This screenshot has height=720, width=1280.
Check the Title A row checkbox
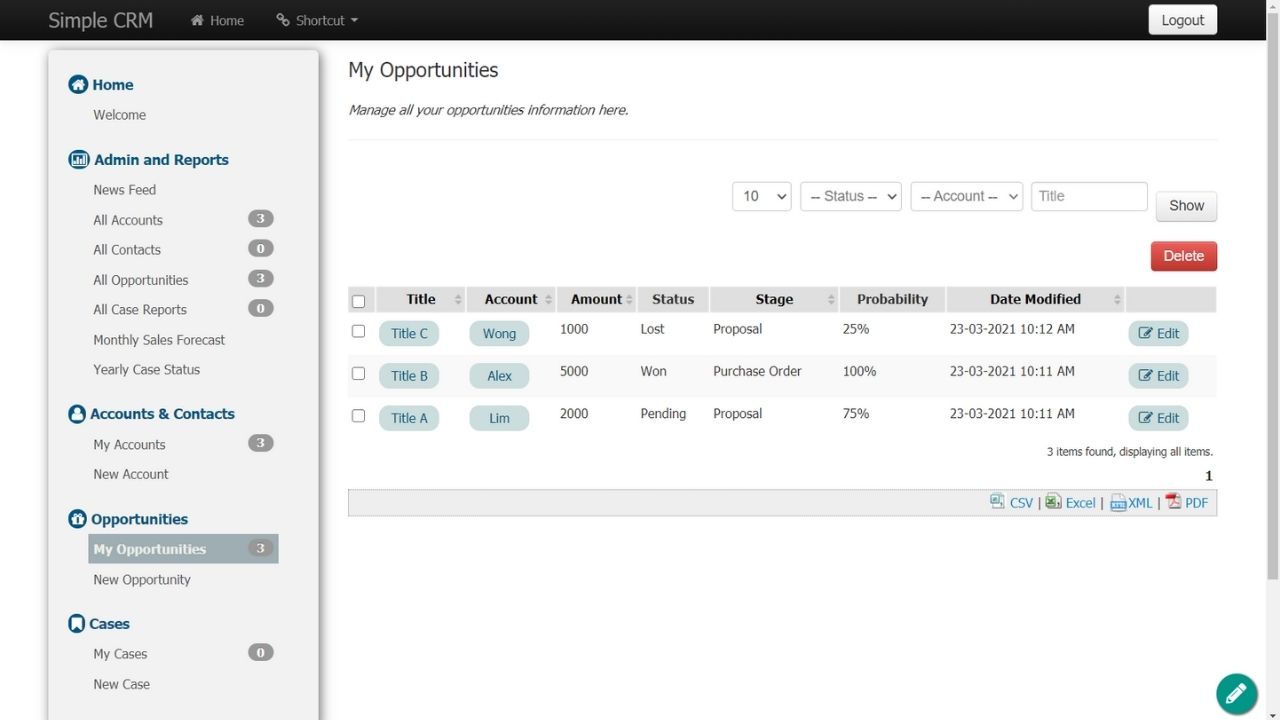point(359,415)
